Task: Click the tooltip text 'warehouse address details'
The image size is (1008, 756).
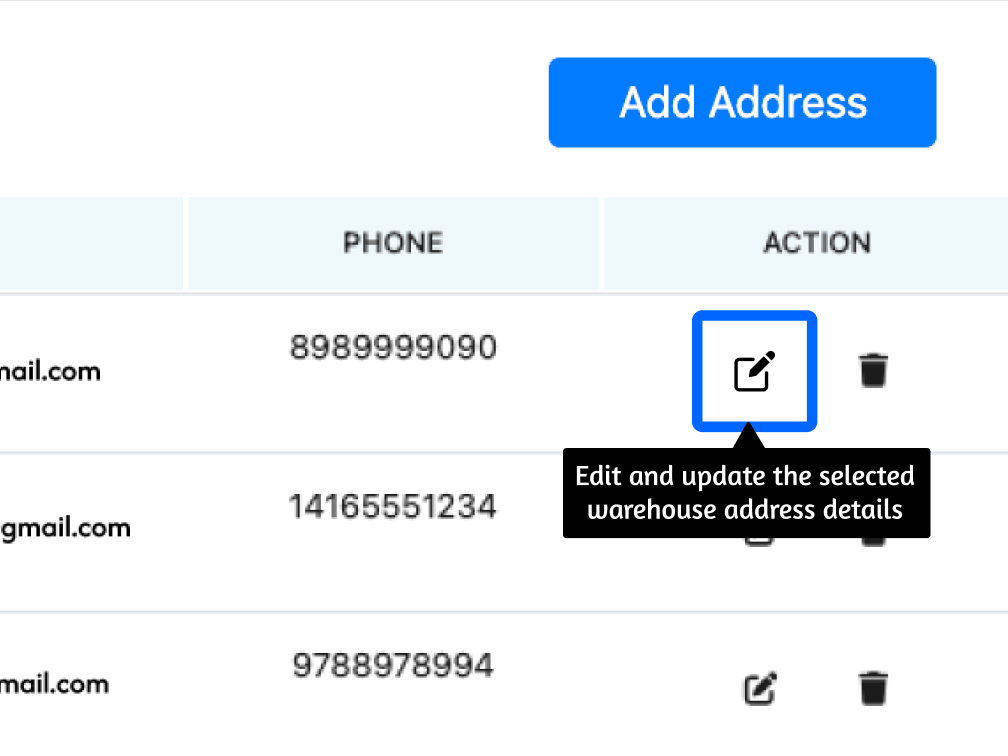Action: 745,510
